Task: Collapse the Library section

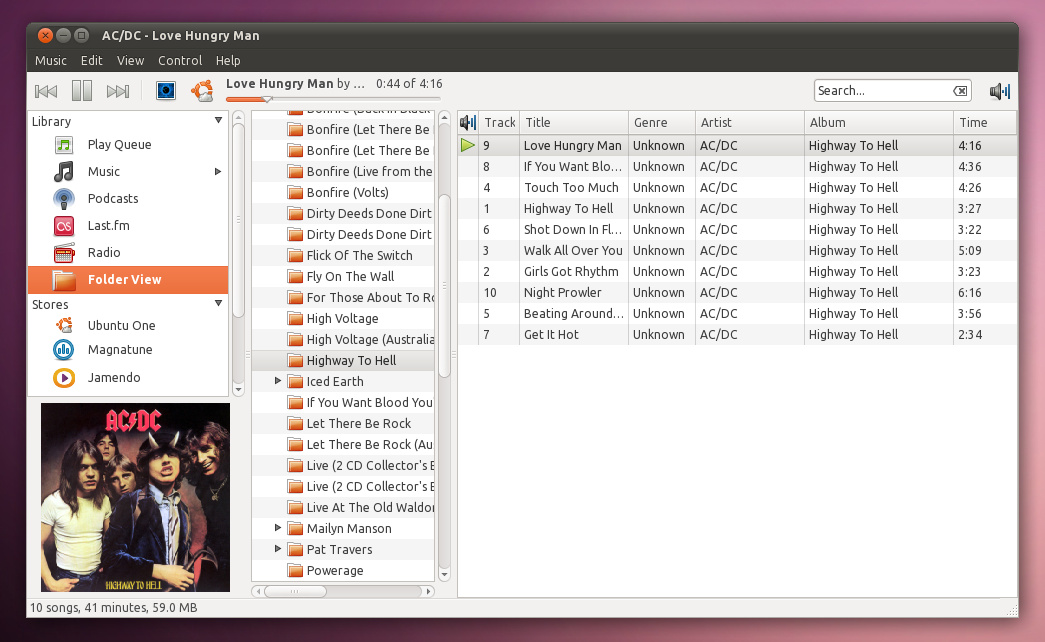Action: (218, 121)
